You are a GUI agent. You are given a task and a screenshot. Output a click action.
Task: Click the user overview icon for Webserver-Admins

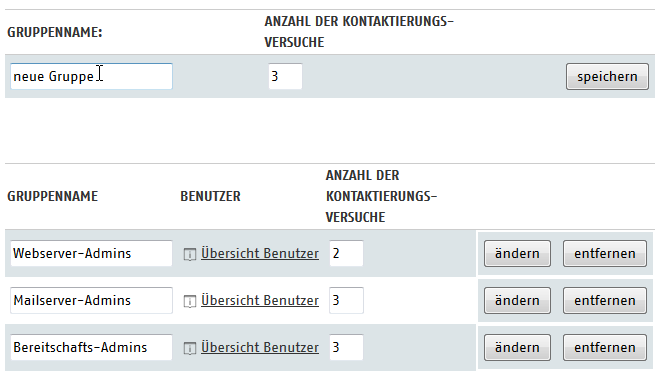coord(190,254)
